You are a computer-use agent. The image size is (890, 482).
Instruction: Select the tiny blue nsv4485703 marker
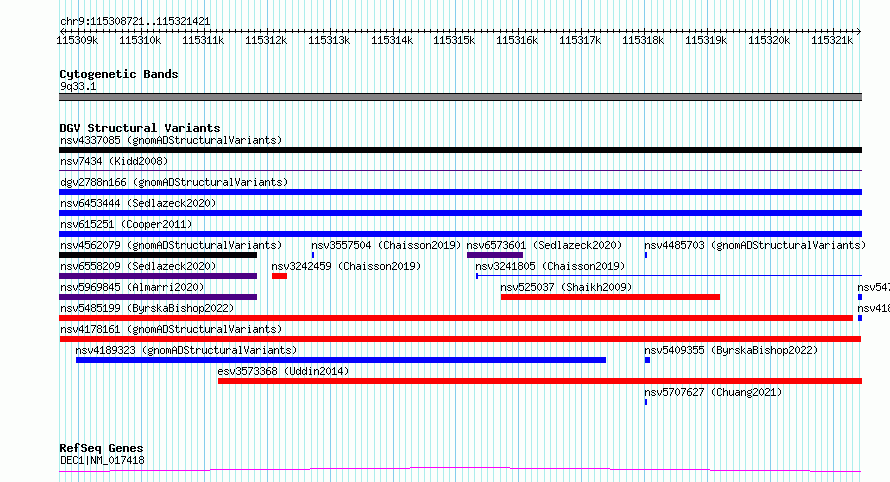pyautogui.click(x=646, y=255)
